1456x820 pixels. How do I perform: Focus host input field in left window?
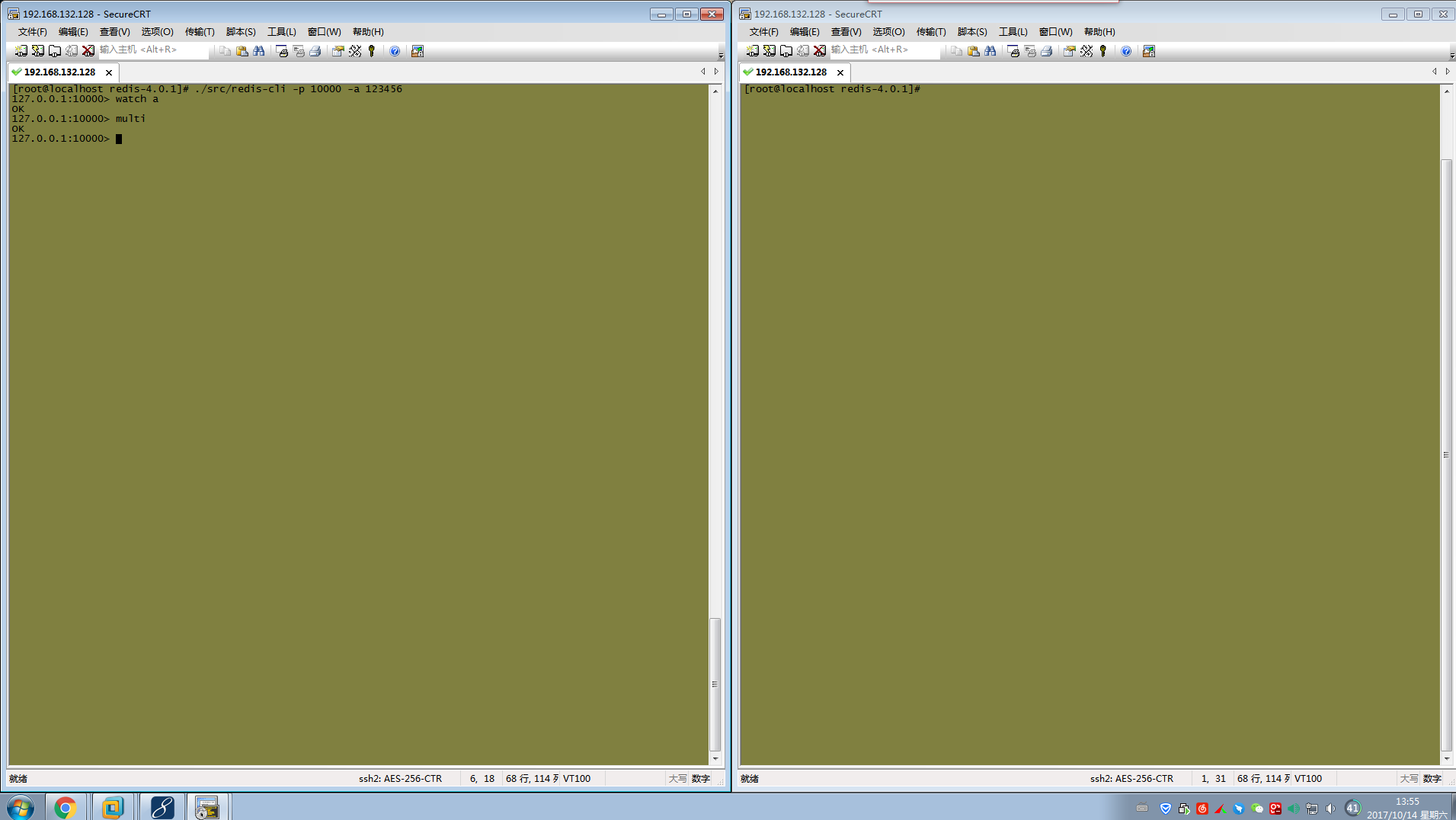point(152,50)
